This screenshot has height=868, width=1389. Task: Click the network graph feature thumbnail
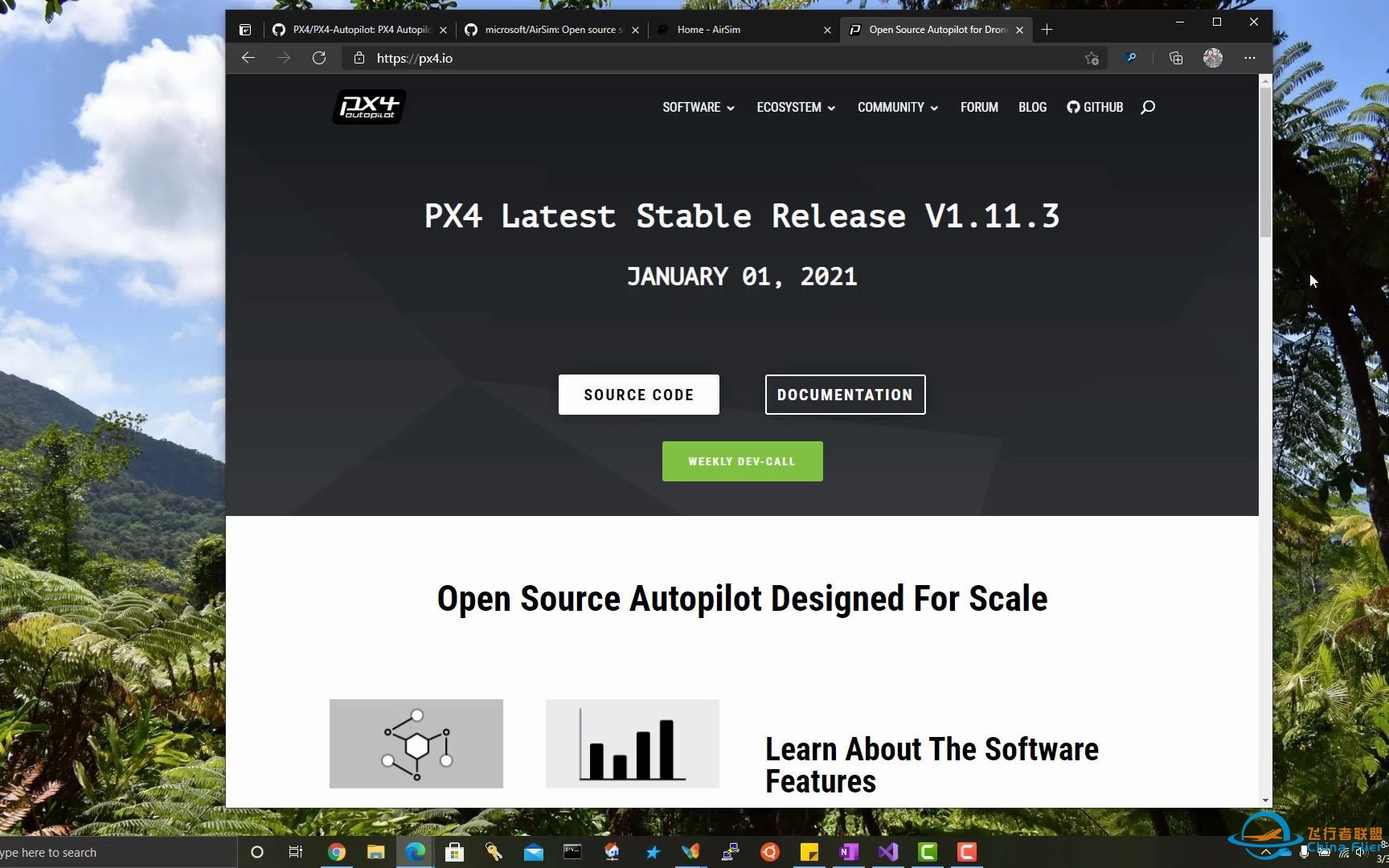(416, 743)
